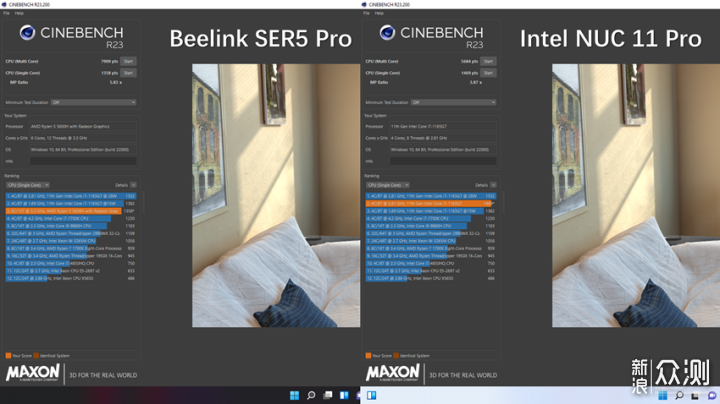The height and width of the screenshot is (404, 720).
Task: Select rank 1 row scoring 1532, right window
Action: click(x=431, y=196)
